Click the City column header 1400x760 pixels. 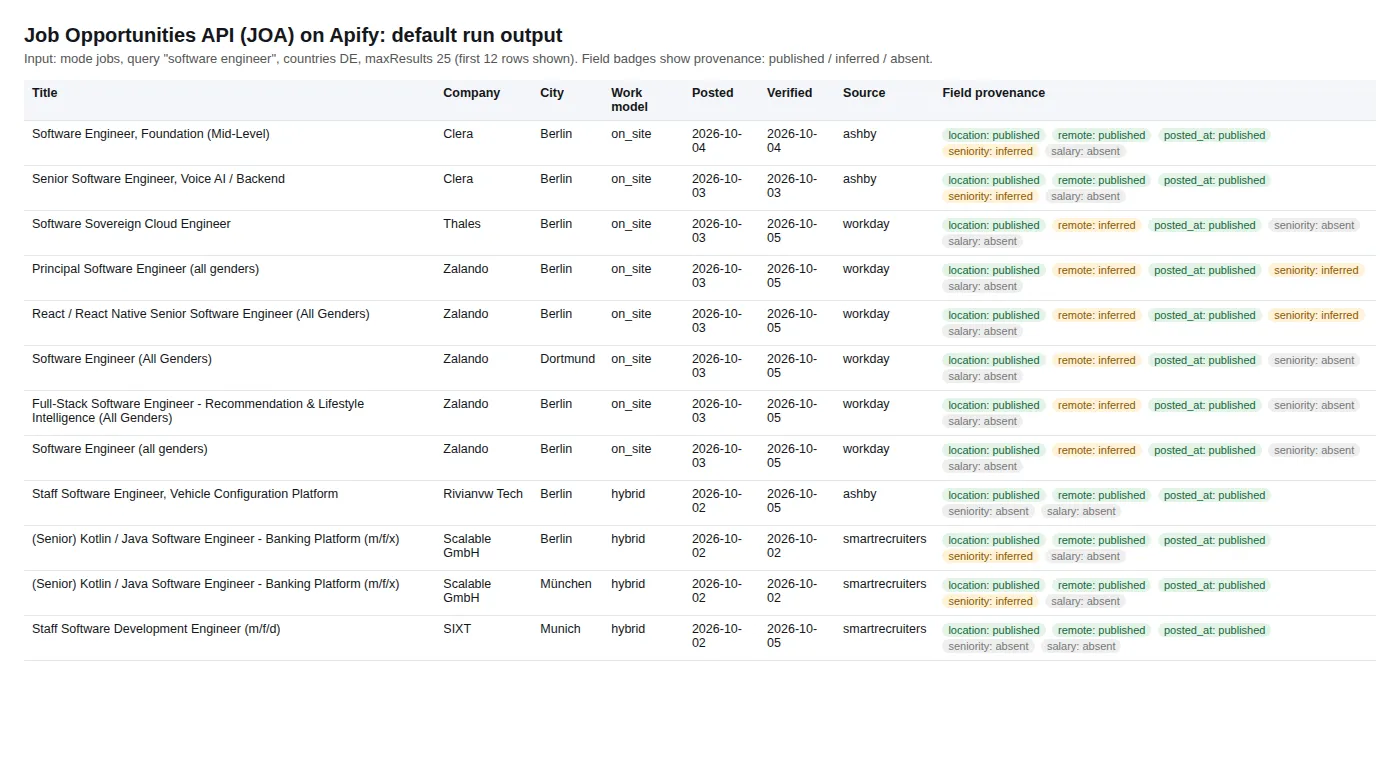point(552,93)
